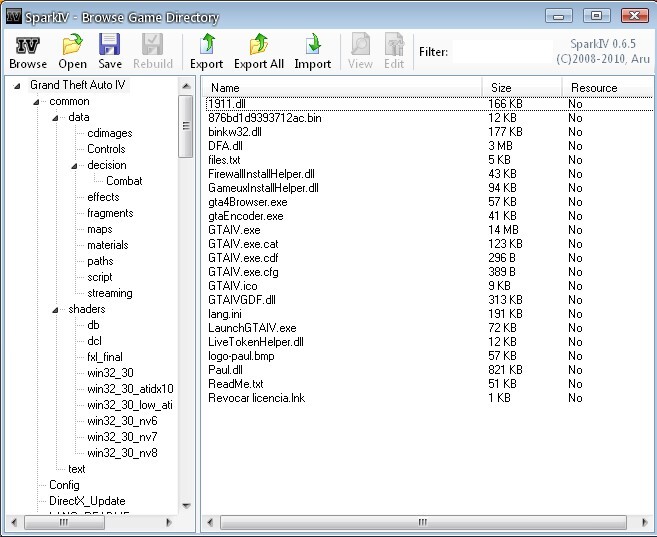Select gtaEncoder.exe in the list
This screenshot has width=657, height=537.
click(x=246, y=216)
